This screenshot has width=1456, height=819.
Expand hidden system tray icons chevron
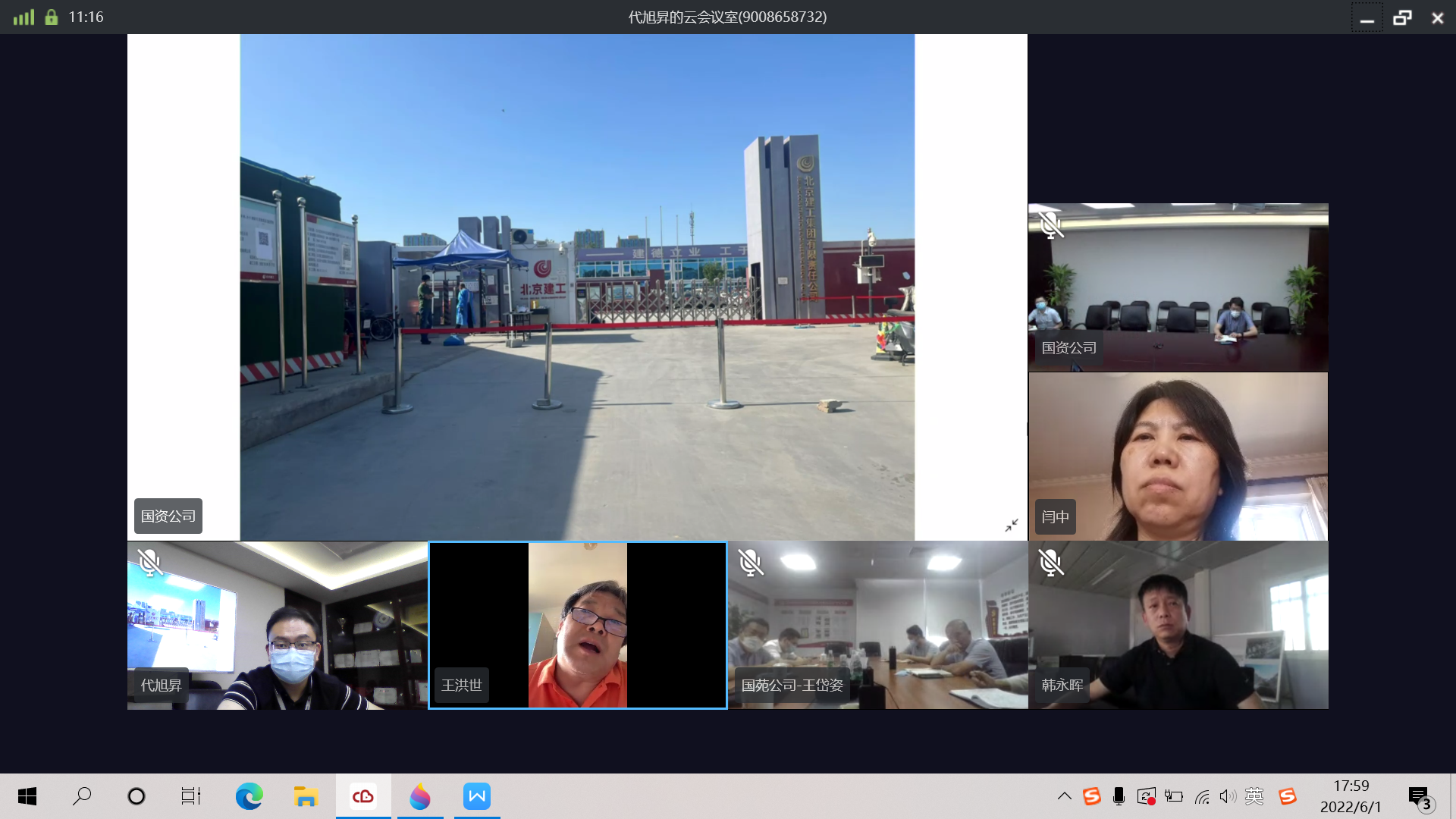pyautogui.click(x=1064, y=796)
